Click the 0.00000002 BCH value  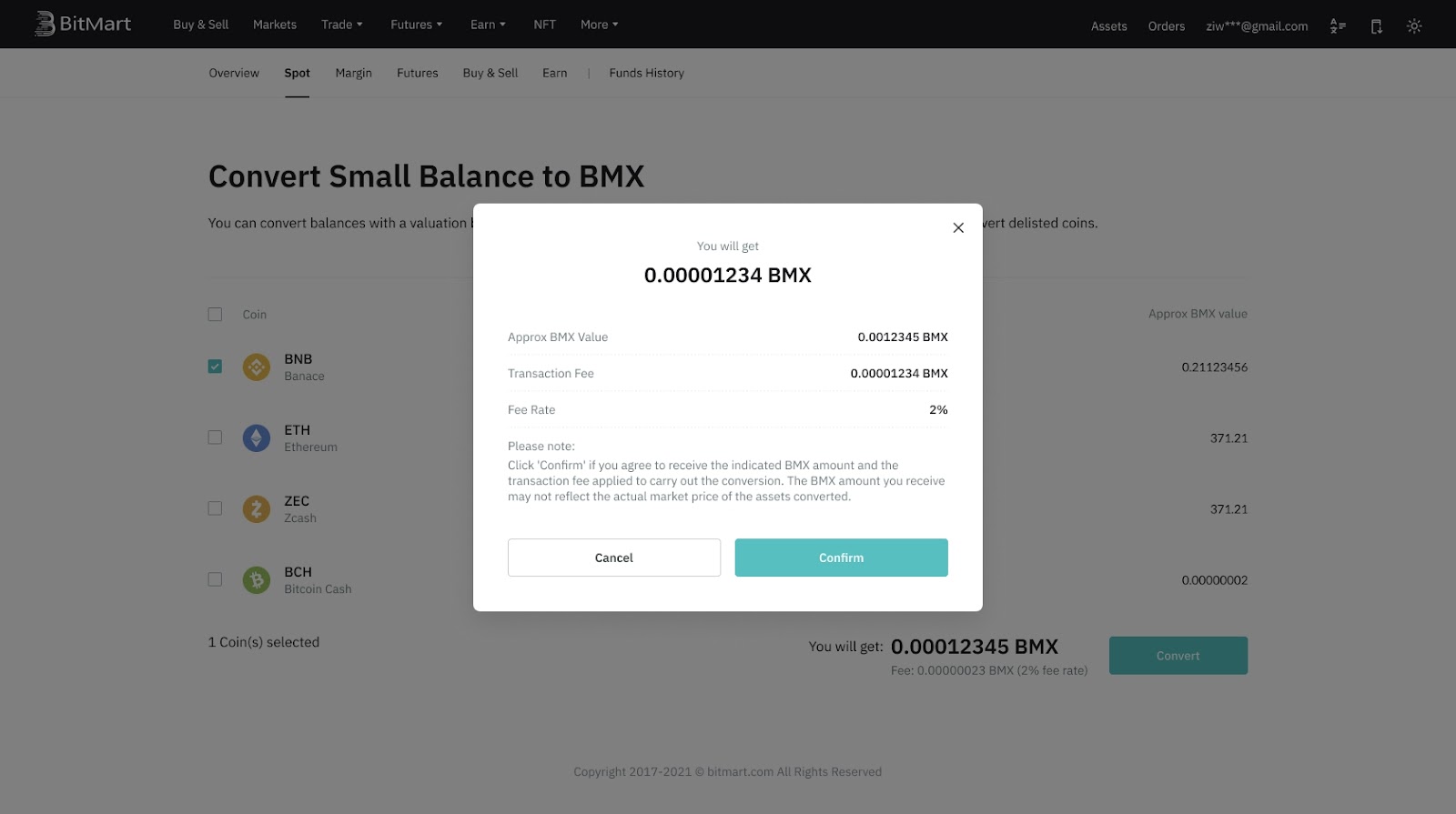click(x=1215, y=580)
